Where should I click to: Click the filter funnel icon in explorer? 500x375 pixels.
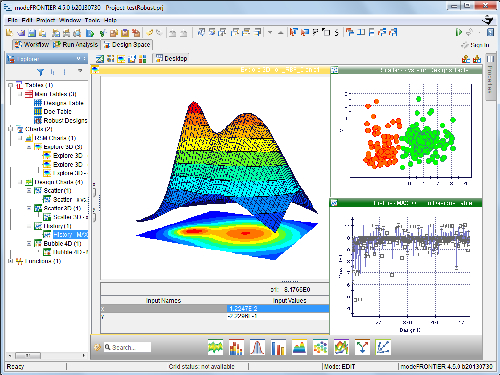click(x=40, y=72)
